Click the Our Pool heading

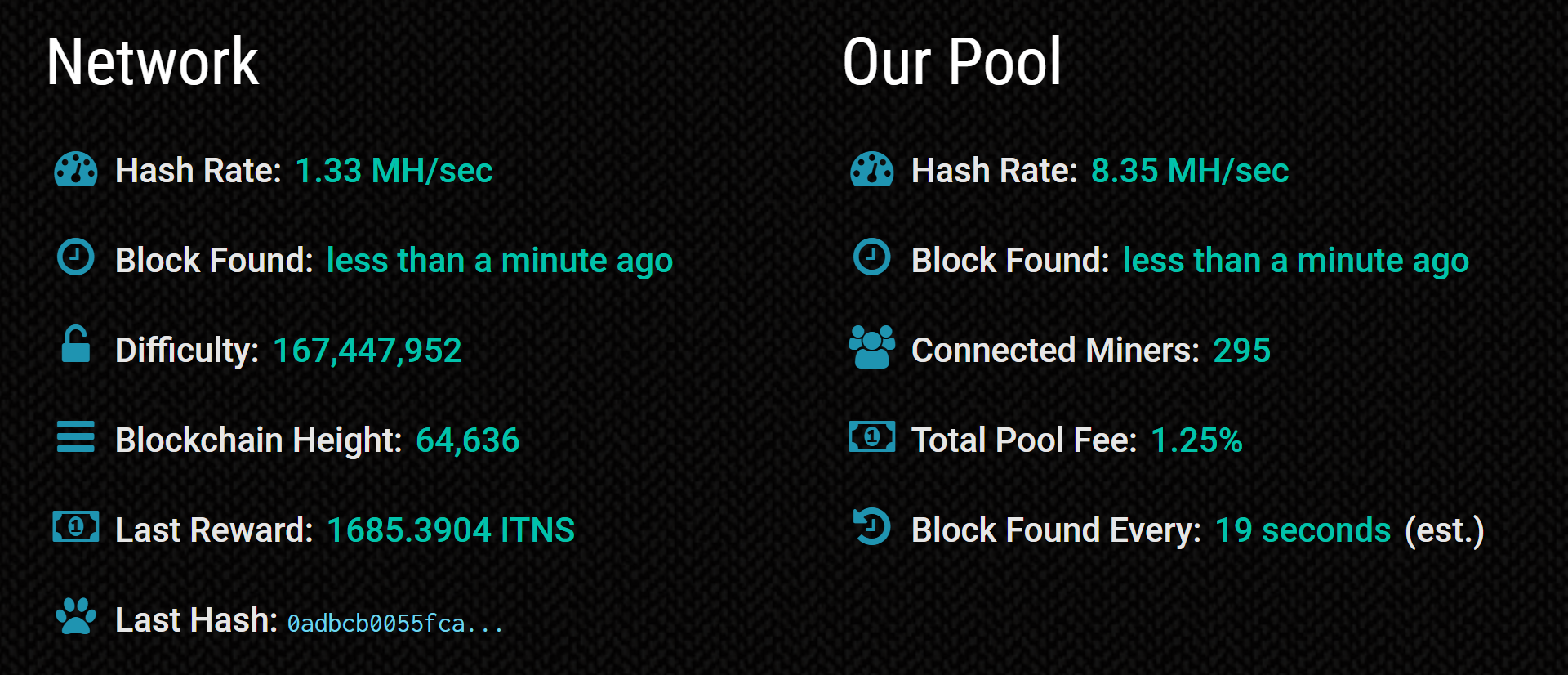952,62
